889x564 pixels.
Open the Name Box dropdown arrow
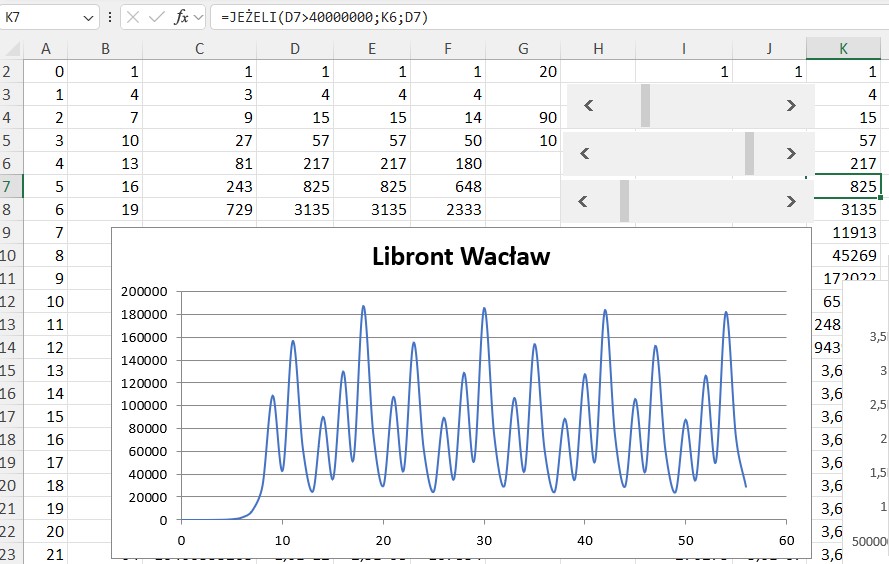(87, 17)
